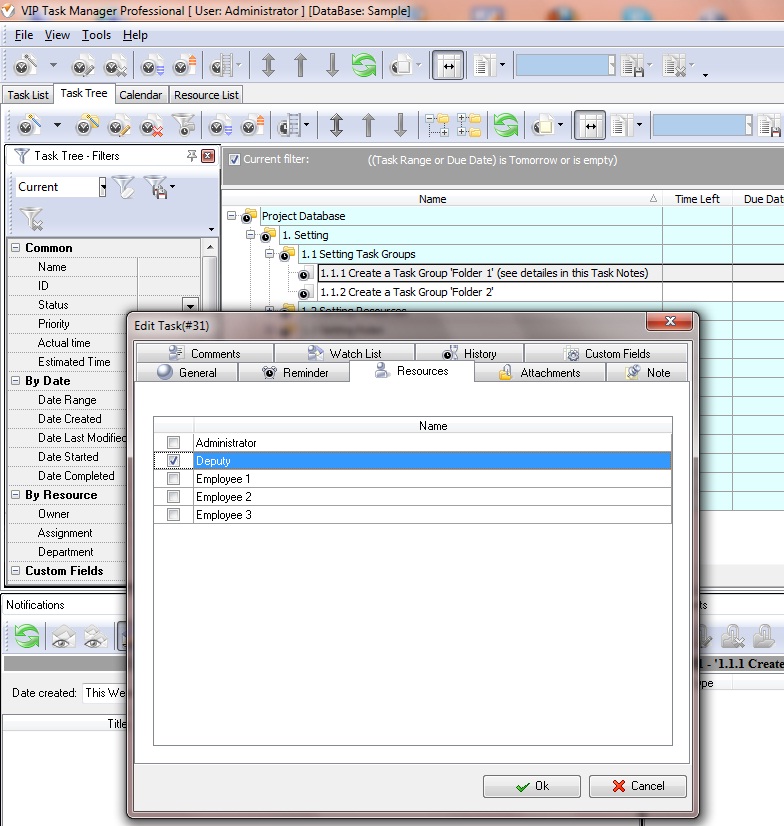Viewport: 784px width, 826px height.
Task: Click the move-up arrow in the Task Tree toolbar
Action: tap(368, 126)
